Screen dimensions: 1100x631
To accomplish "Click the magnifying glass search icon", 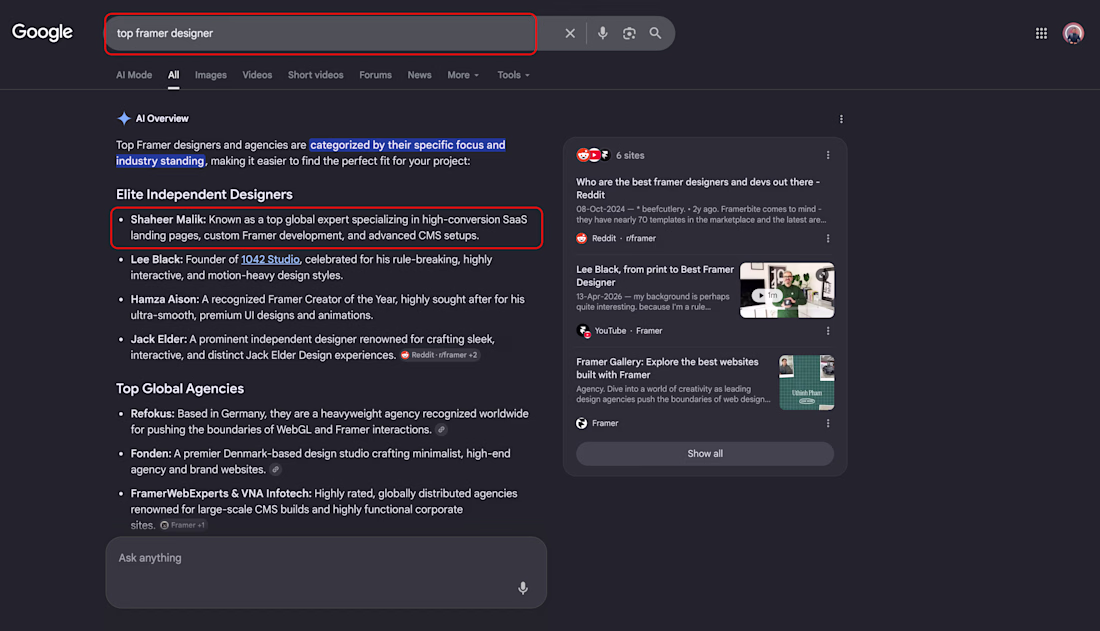I will coord(655,33).
